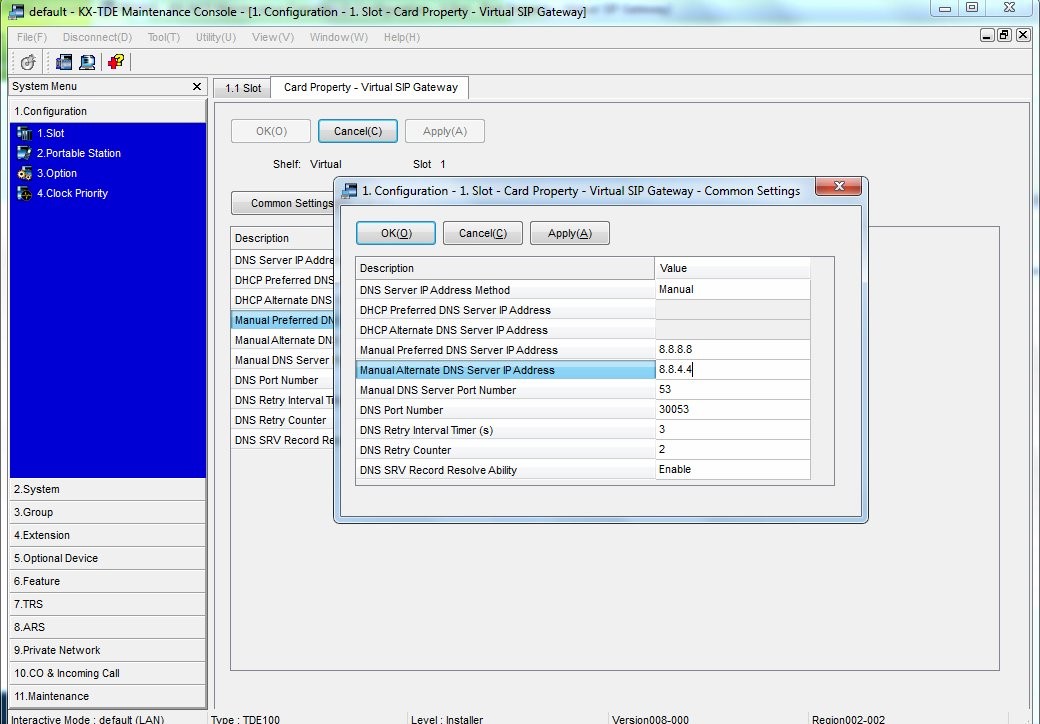Screen dimensions: 1040x724
Task: Expand the 3.Group section
Action: [108, 513]
